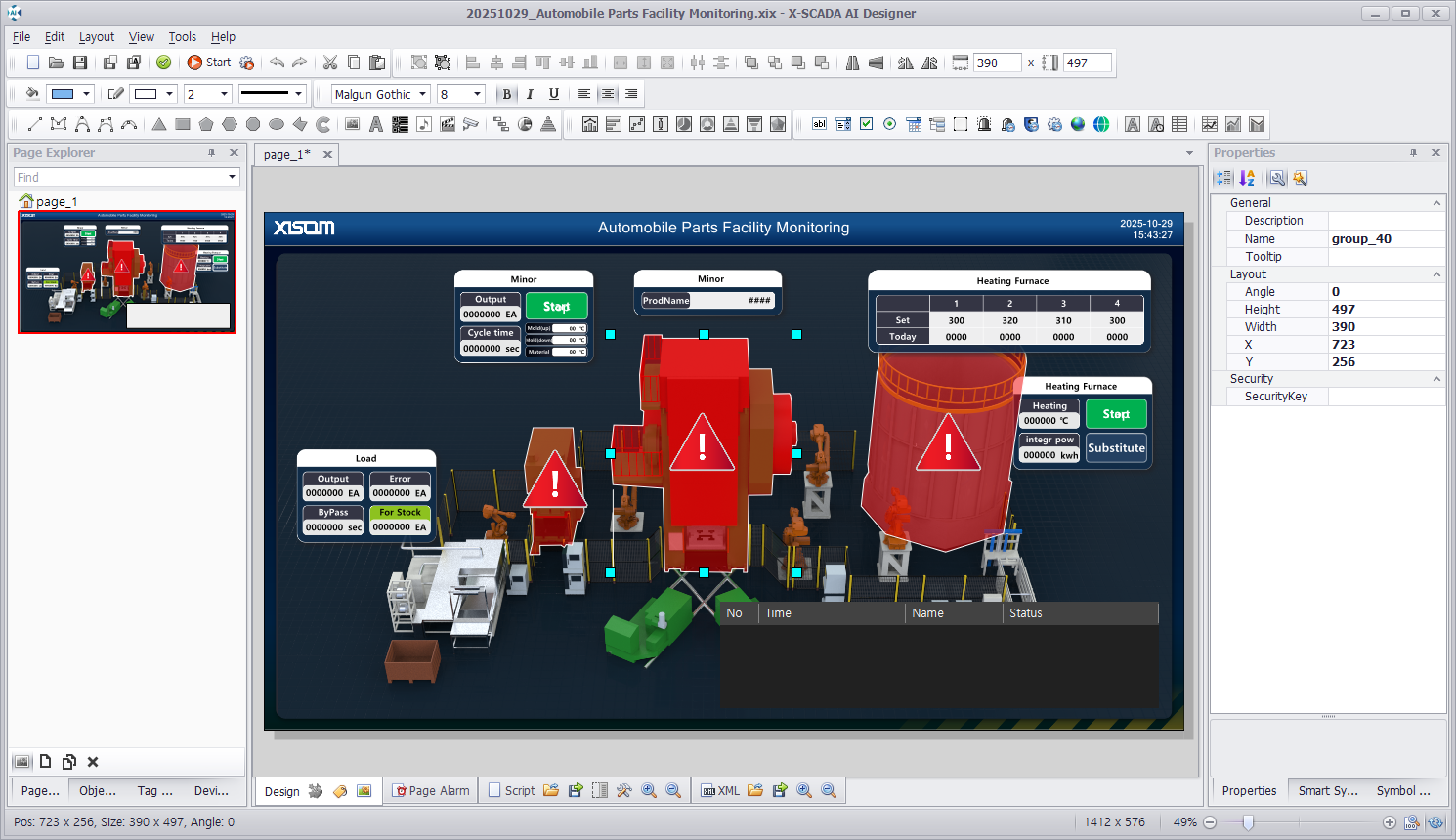This screenshot has height=840, width=1456.
Task: Switch to the Page Alarm tab
Action: click(431, 791)
